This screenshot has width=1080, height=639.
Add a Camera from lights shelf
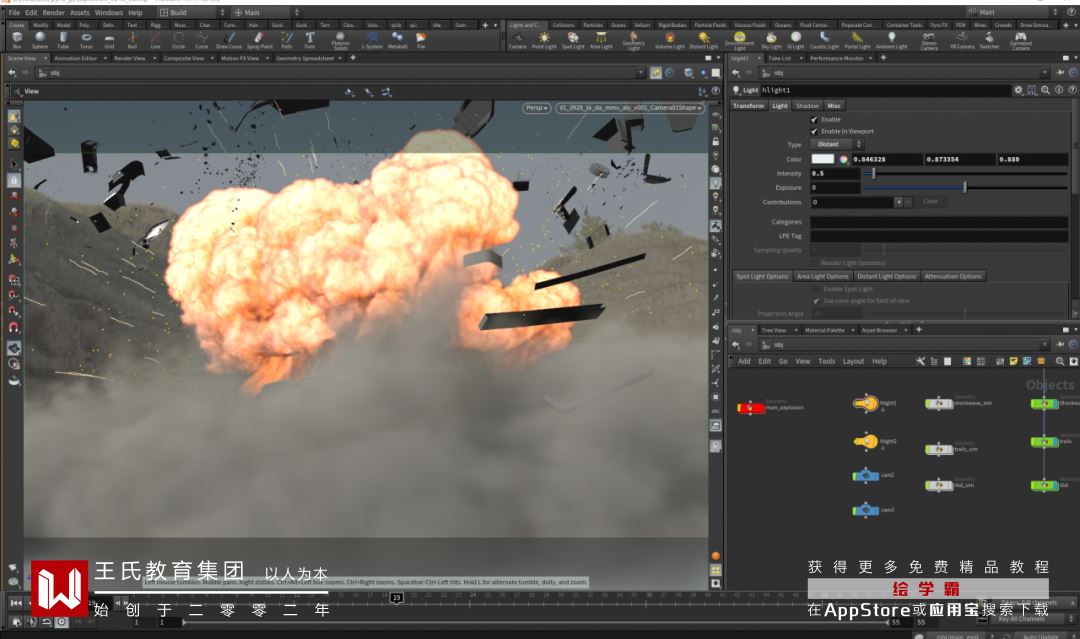[517, 40]
